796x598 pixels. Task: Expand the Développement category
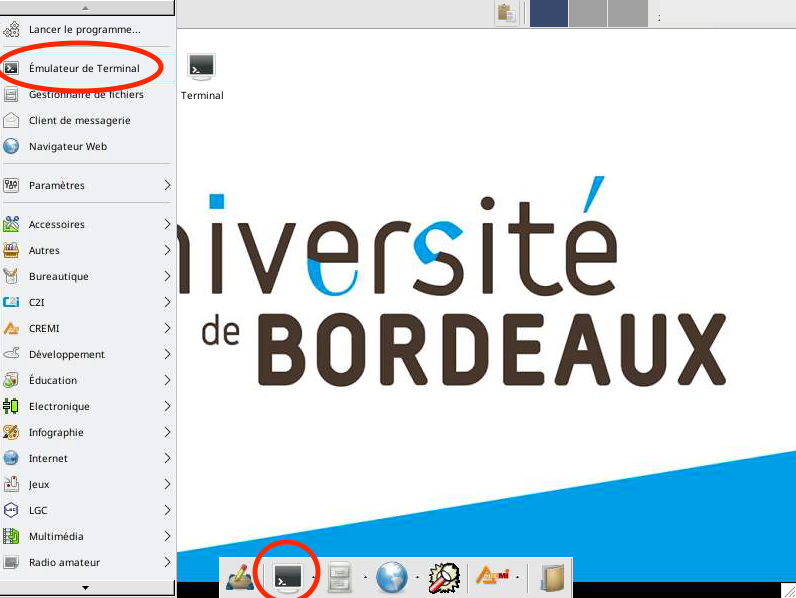tap(86, 354)
